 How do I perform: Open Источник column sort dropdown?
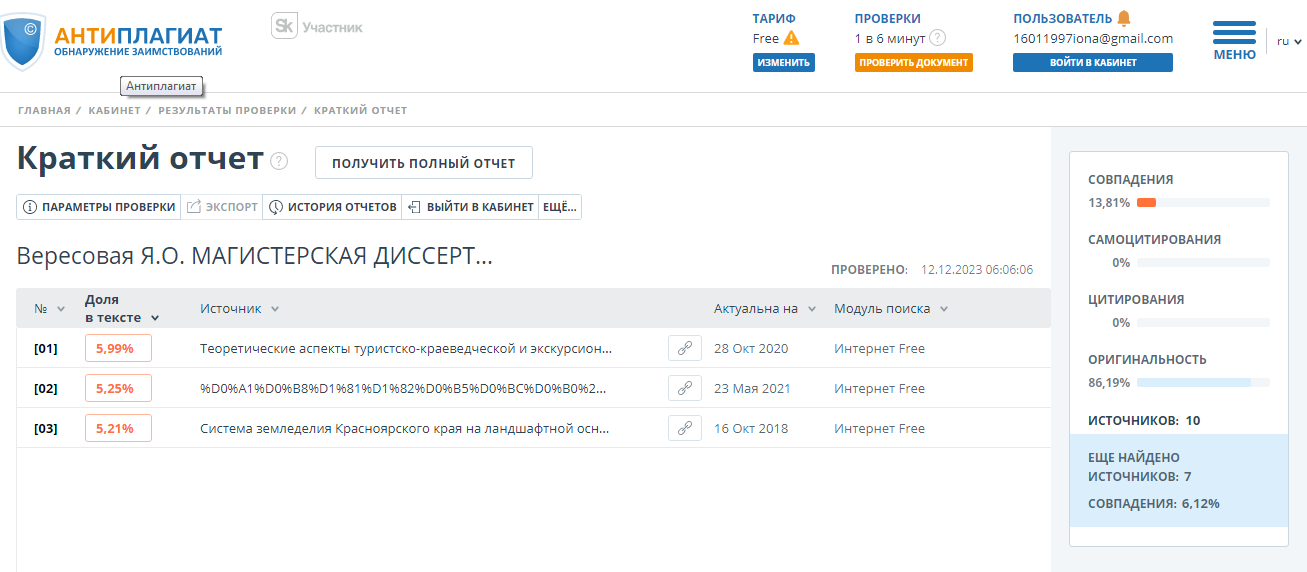click(274, 309)
